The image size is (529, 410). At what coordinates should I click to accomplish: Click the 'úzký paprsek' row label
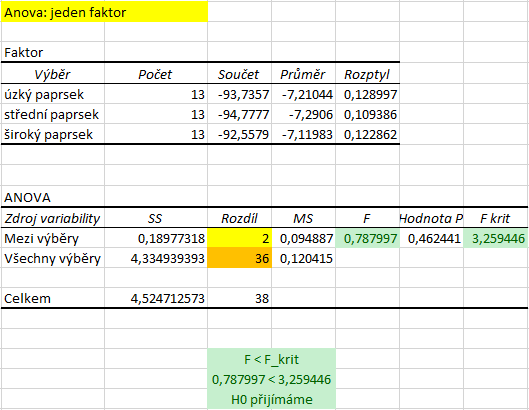click(53, 94)
